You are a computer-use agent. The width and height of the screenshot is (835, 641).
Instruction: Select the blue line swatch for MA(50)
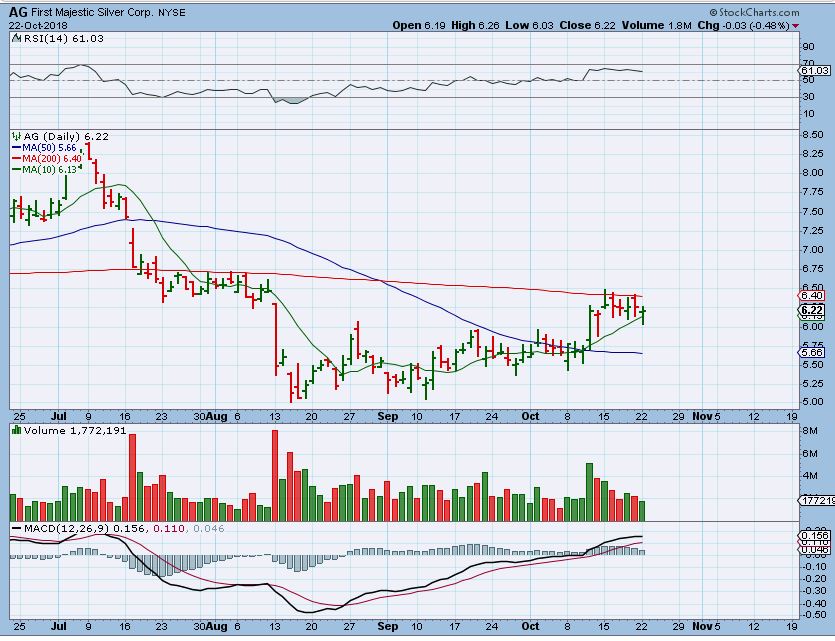17,148
